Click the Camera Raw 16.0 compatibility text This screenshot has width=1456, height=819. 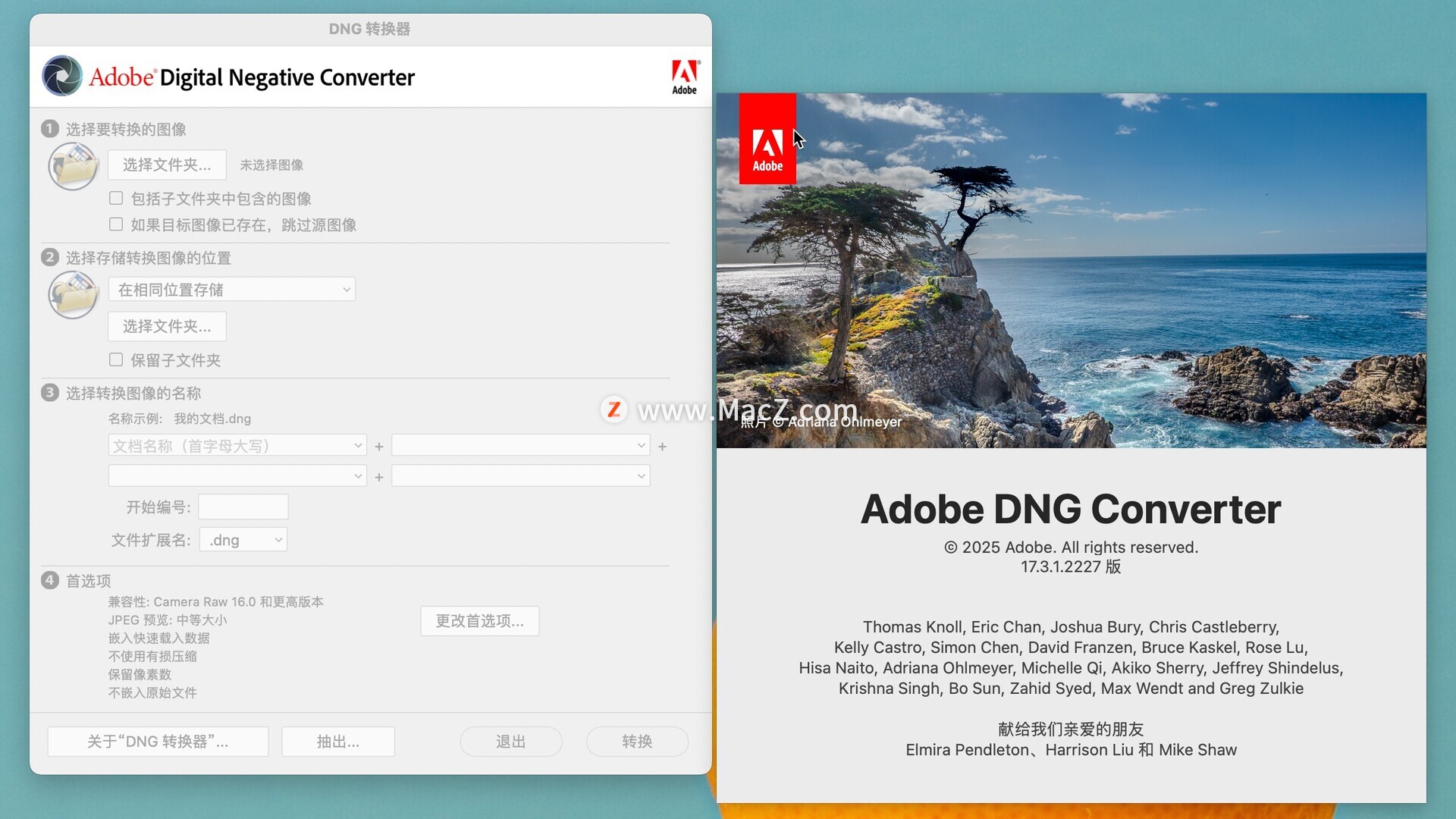(x=215, y=601)
